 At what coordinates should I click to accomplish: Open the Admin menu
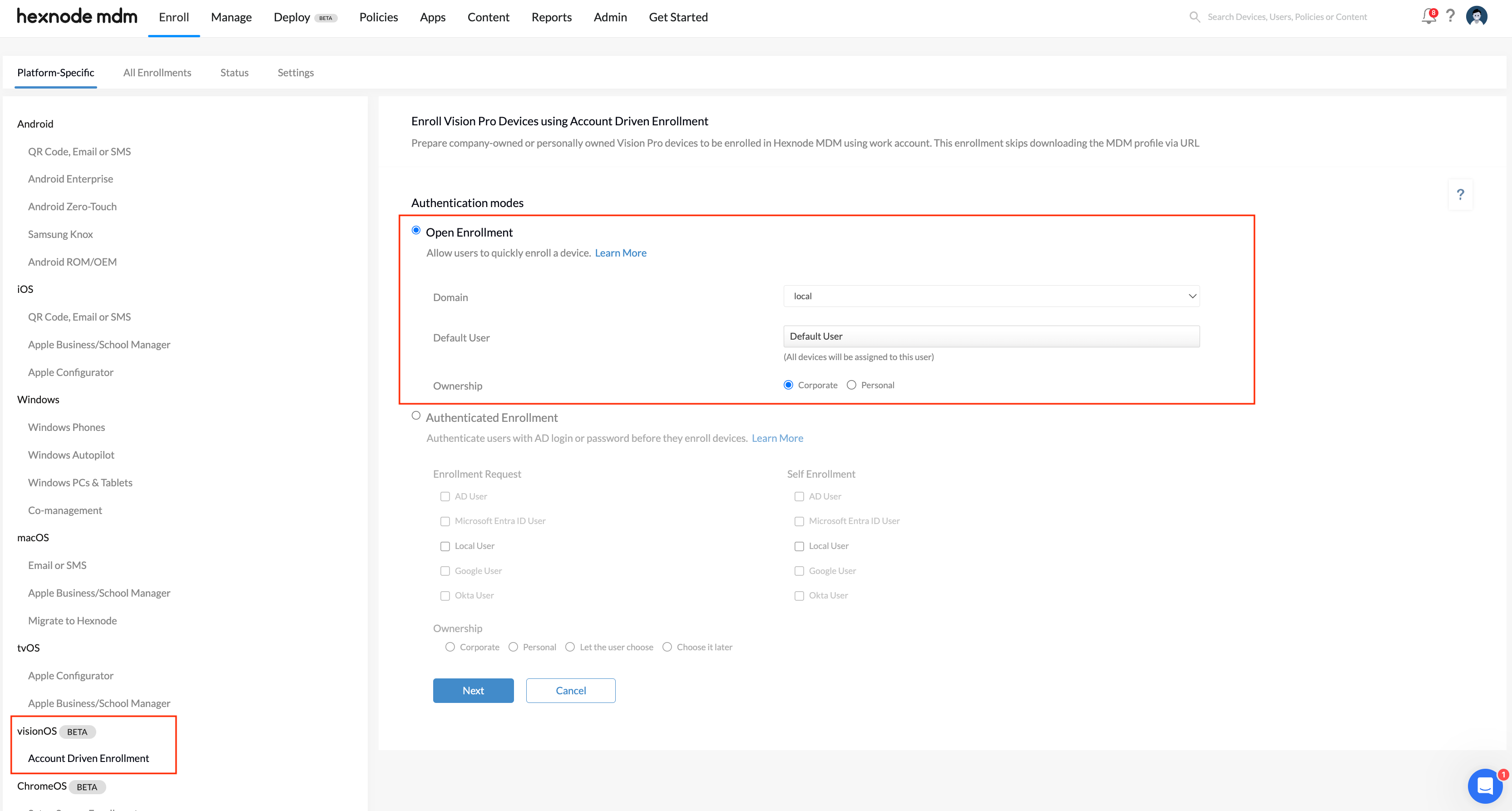610,17
